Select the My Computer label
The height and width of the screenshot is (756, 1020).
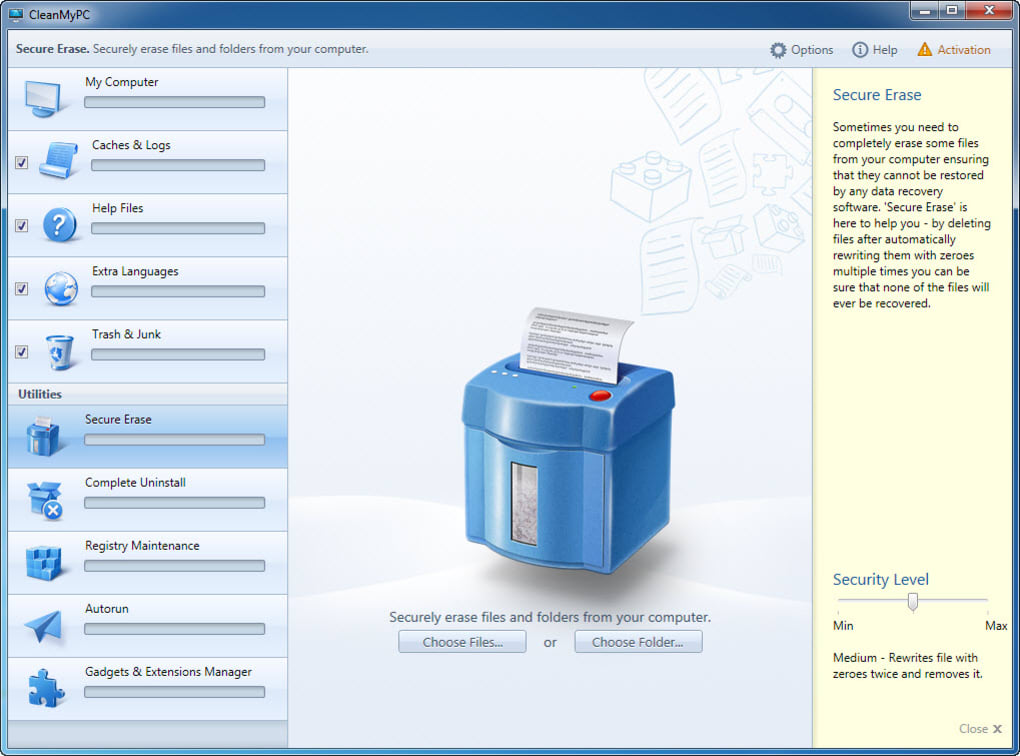pos(122,82)
